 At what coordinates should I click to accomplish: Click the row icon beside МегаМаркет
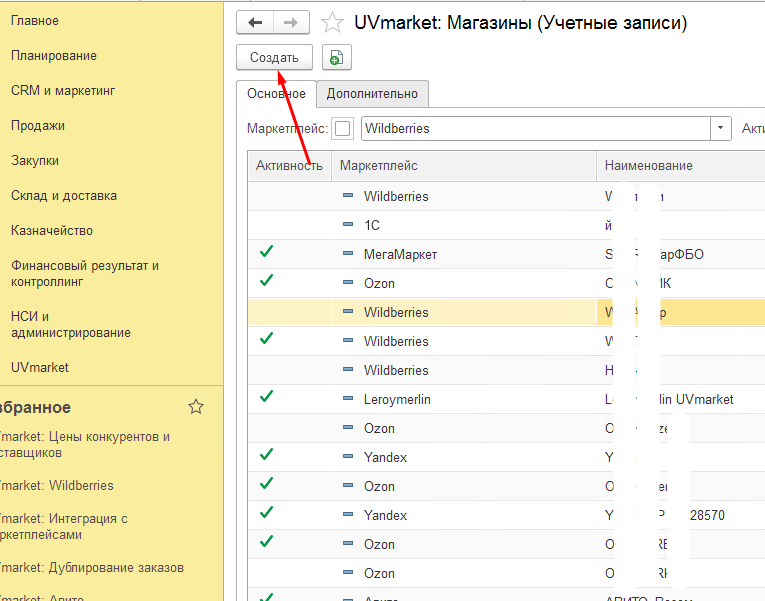tap(348, 254)
